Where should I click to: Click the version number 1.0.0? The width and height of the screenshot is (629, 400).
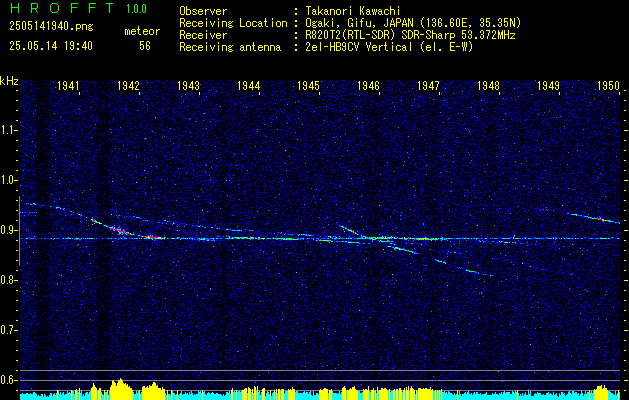click(x=136, y=8)
